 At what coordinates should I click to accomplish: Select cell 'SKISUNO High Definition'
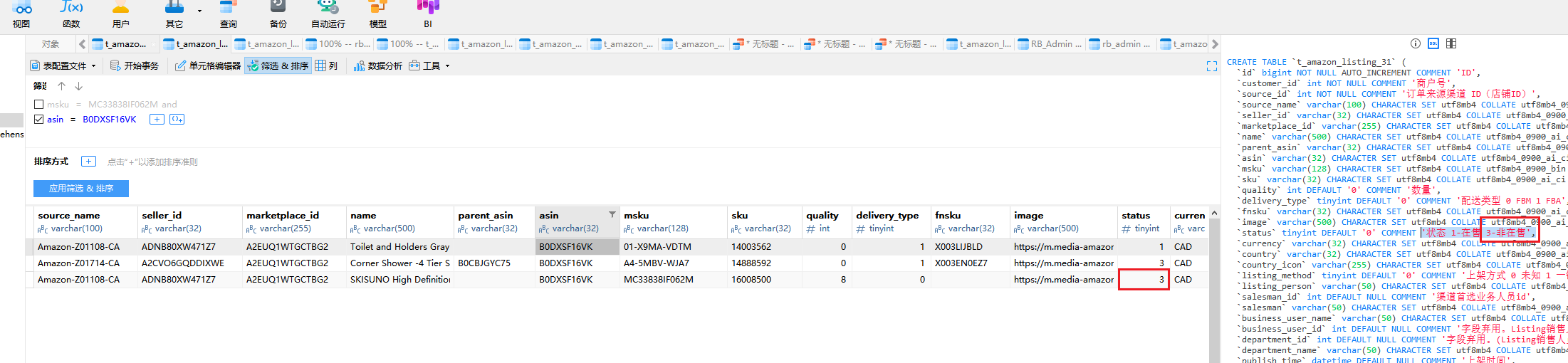point(400,280)
